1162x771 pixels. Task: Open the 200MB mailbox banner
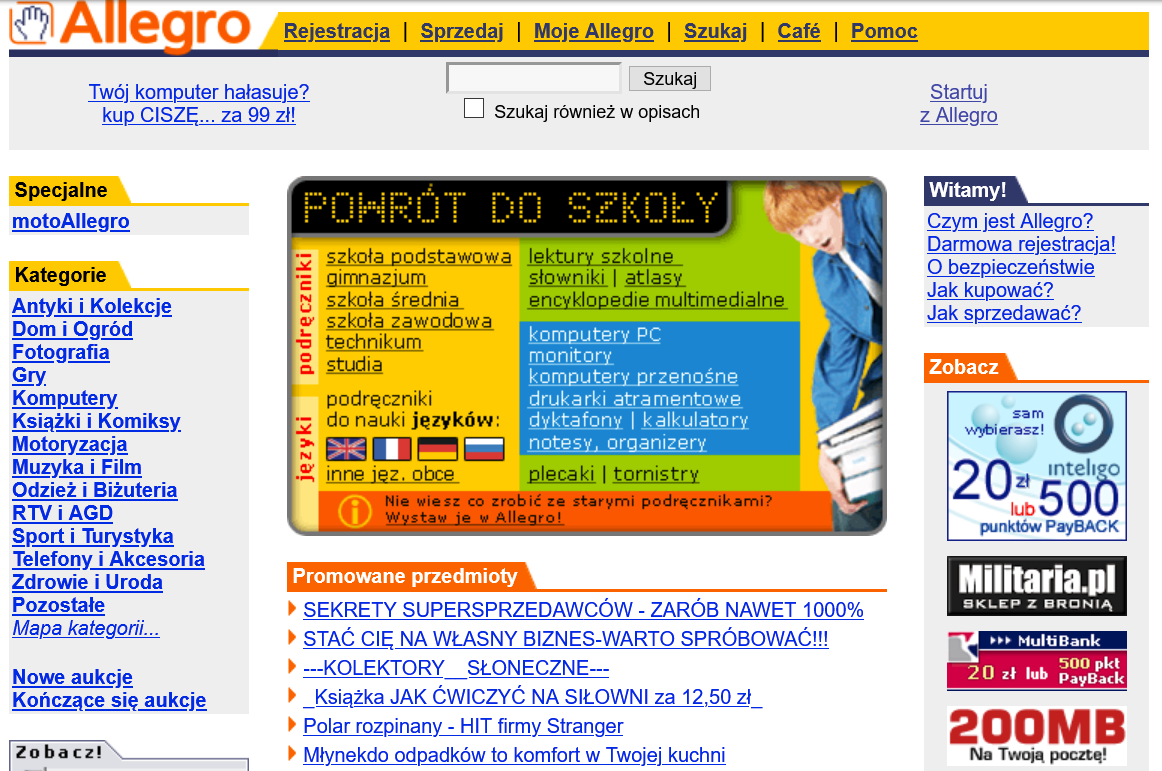[x=1036, y=736]
